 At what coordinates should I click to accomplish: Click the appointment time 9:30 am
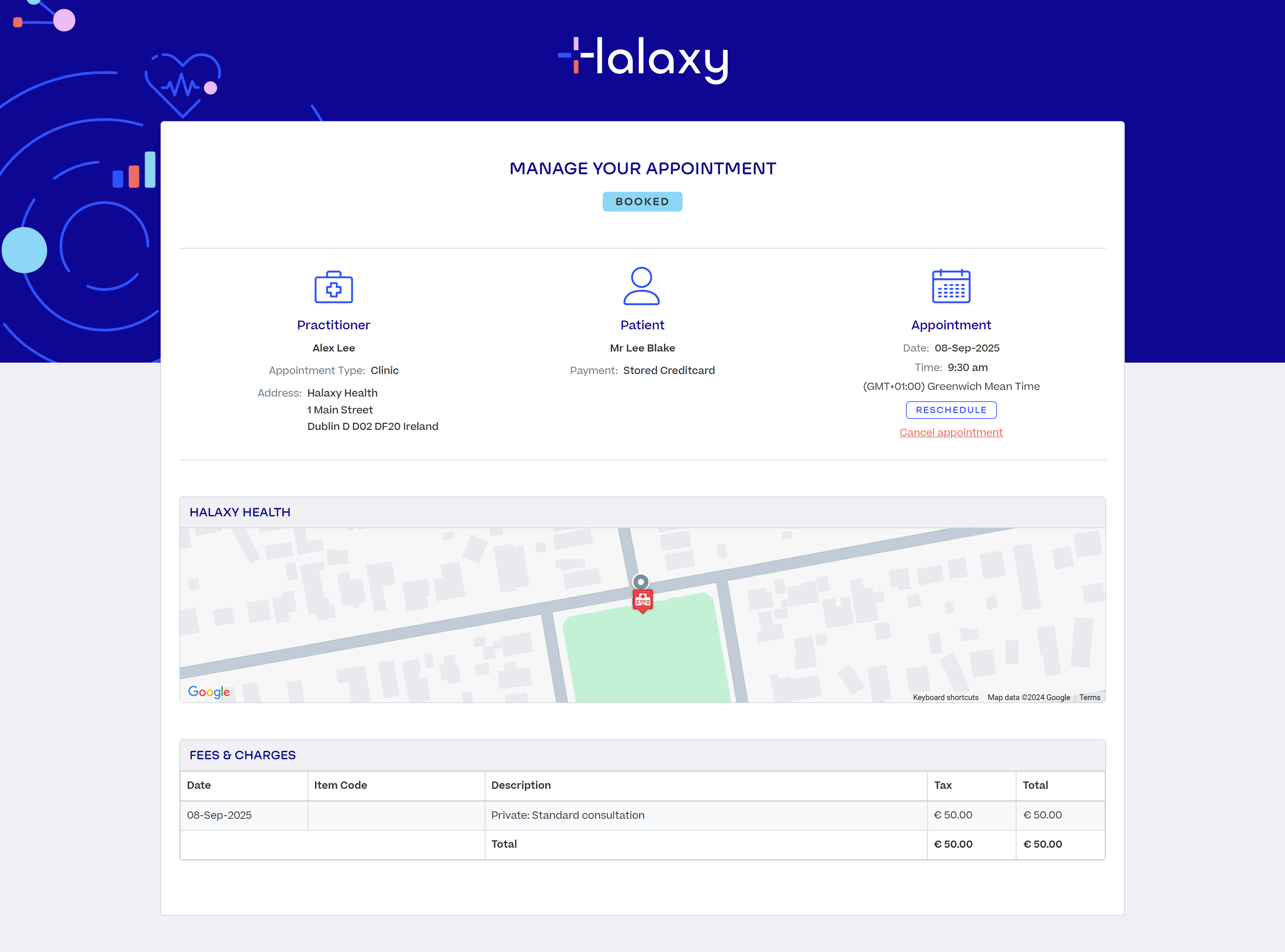[967, 367]
